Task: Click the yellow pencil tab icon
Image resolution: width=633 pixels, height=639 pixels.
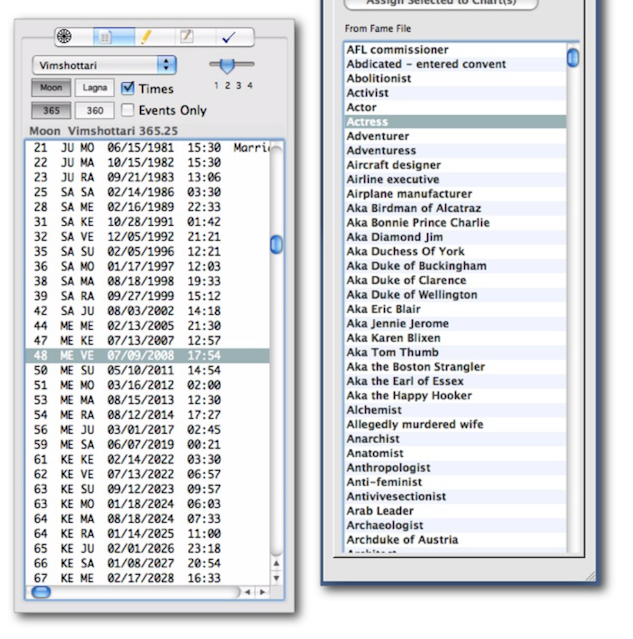Action: click(x=145, y=37)
